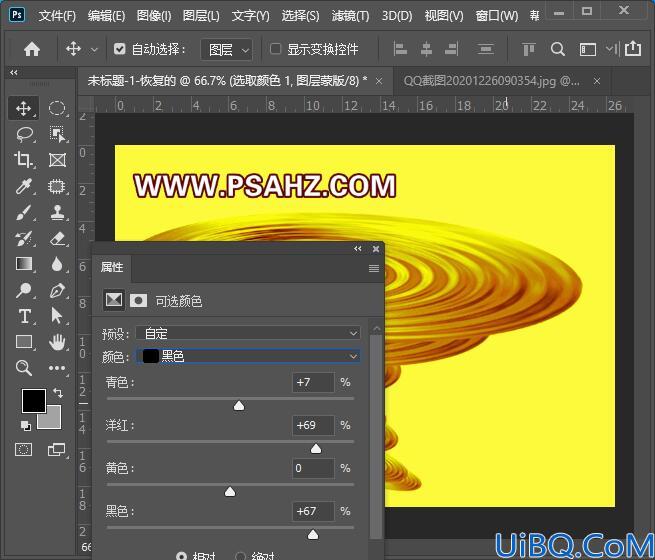Select the Brush tool
The image size is (655, 560).
(x=24, y=213)
